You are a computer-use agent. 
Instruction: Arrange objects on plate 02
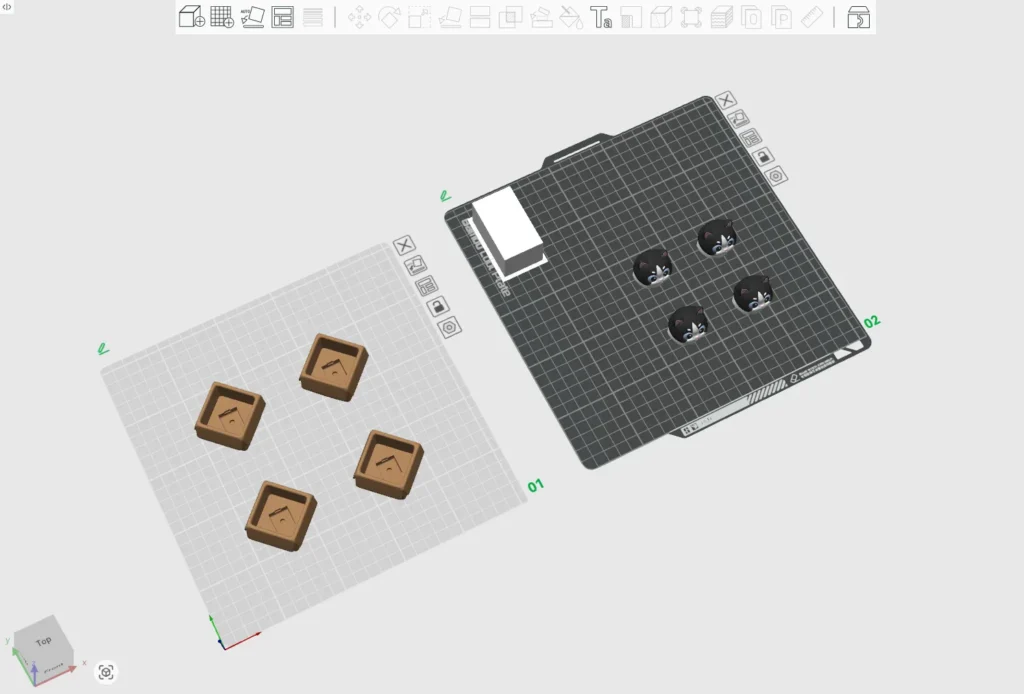point(751,138)
